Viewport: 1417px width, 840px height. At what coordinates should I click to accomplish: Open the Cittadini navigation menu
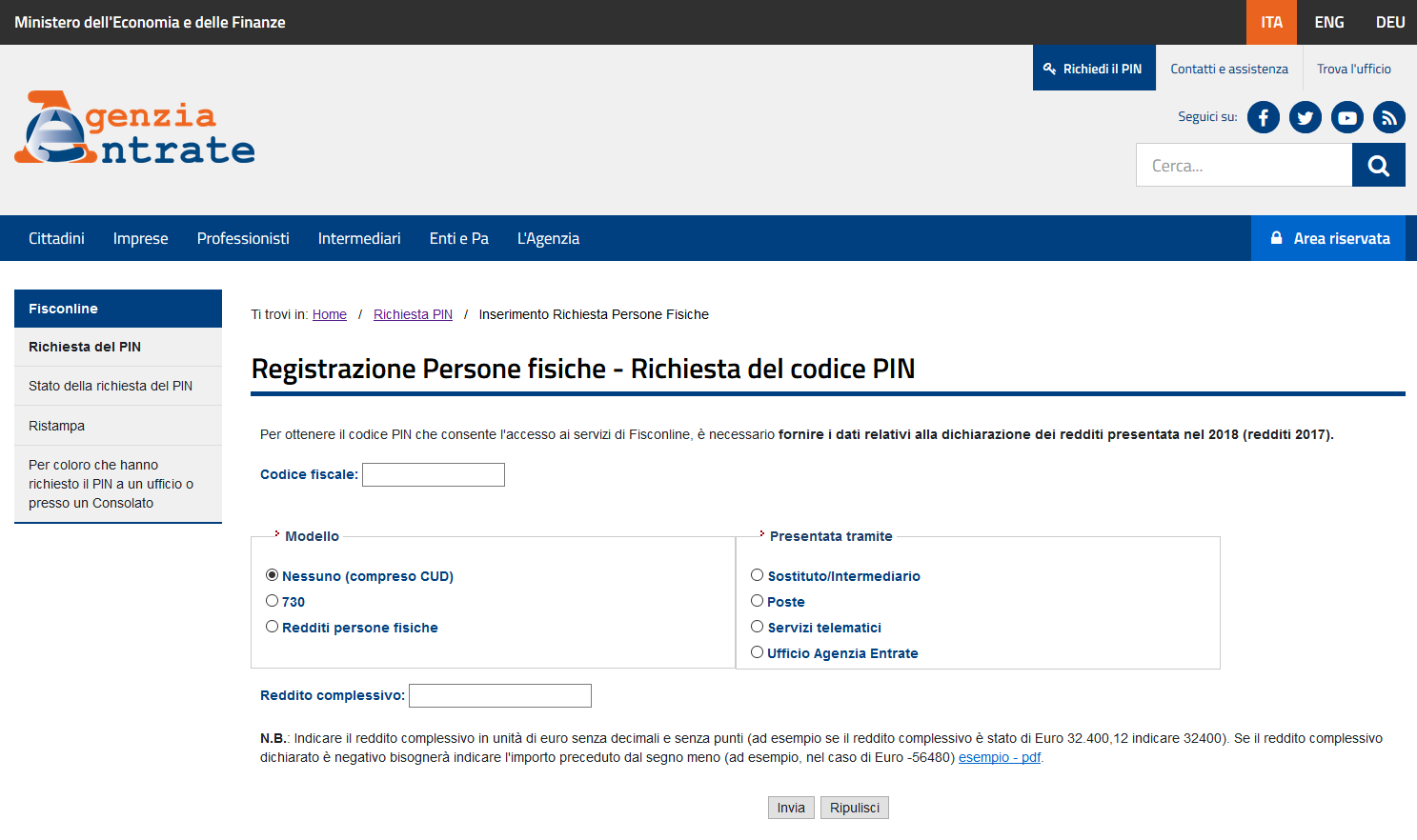[56, 238]
